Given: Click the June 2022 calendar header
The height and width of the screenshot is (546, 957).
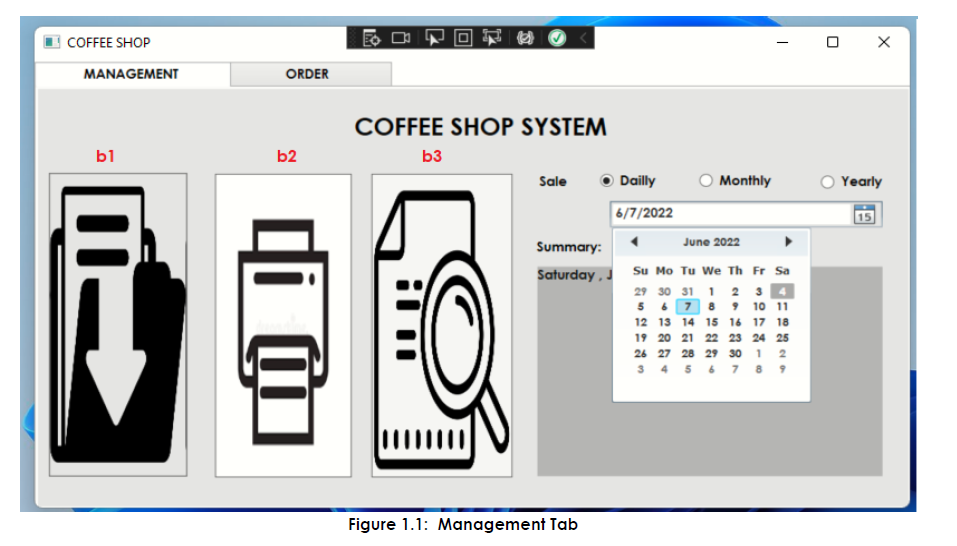Looking at the screenshot, I should [711, 242].
